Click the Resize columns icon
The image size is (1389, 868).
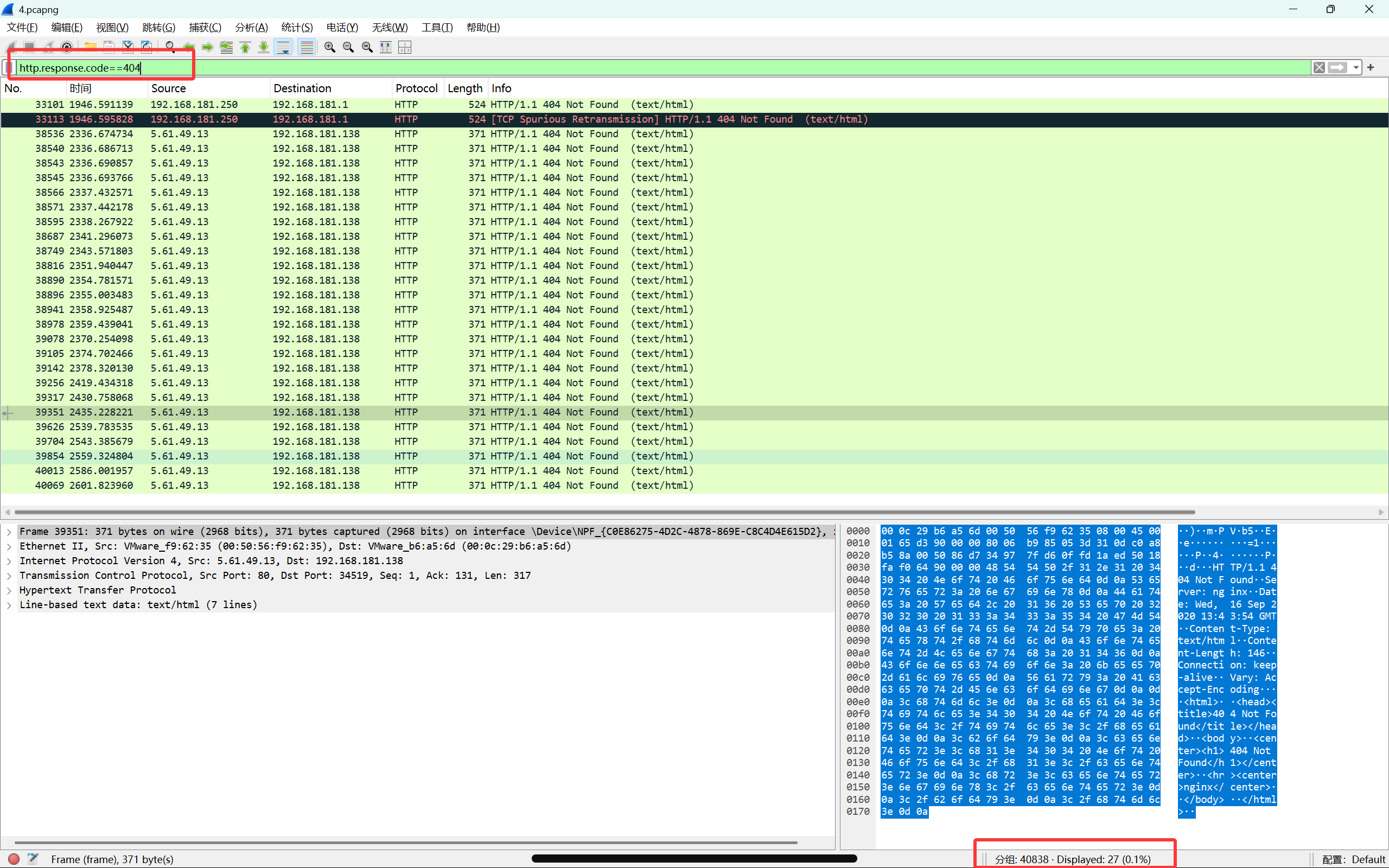(x=386, y=47)
